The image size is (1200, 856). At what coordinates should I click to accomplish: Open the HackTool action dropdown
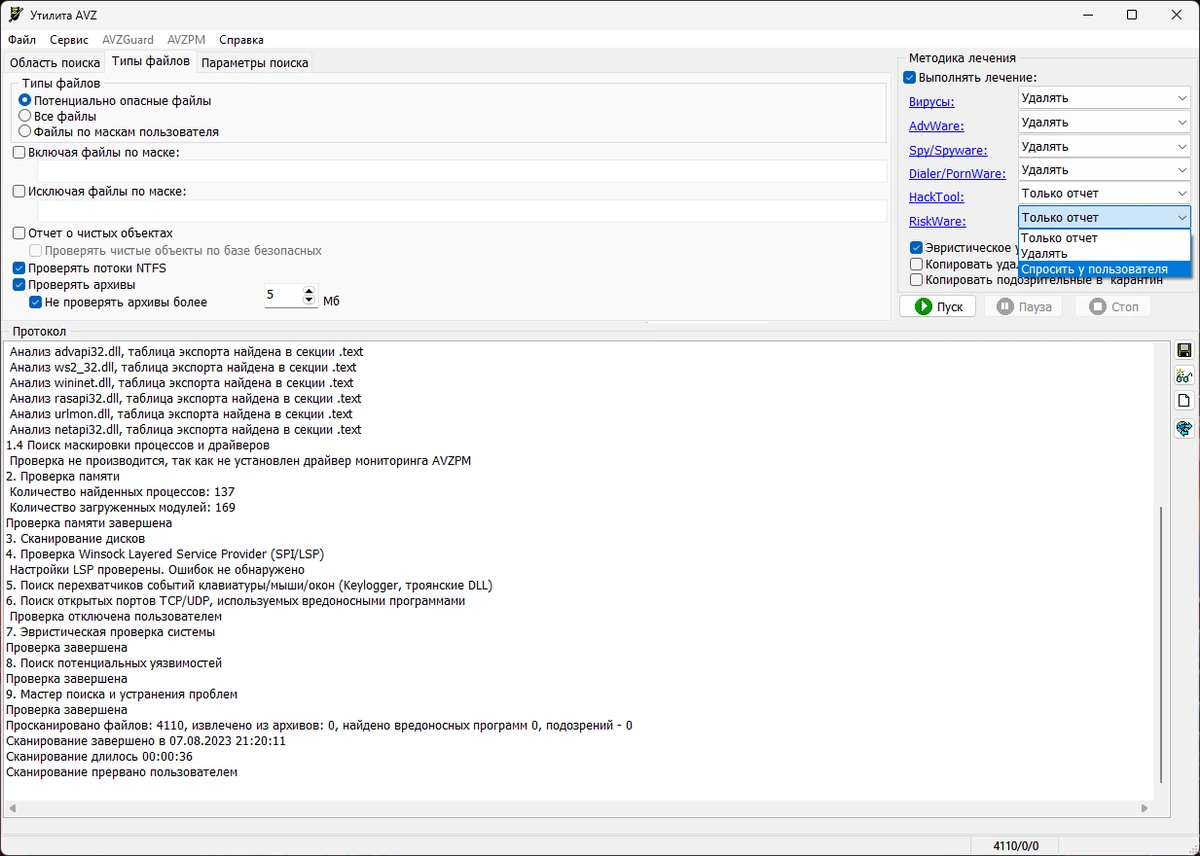click(x=1104, y=193)
